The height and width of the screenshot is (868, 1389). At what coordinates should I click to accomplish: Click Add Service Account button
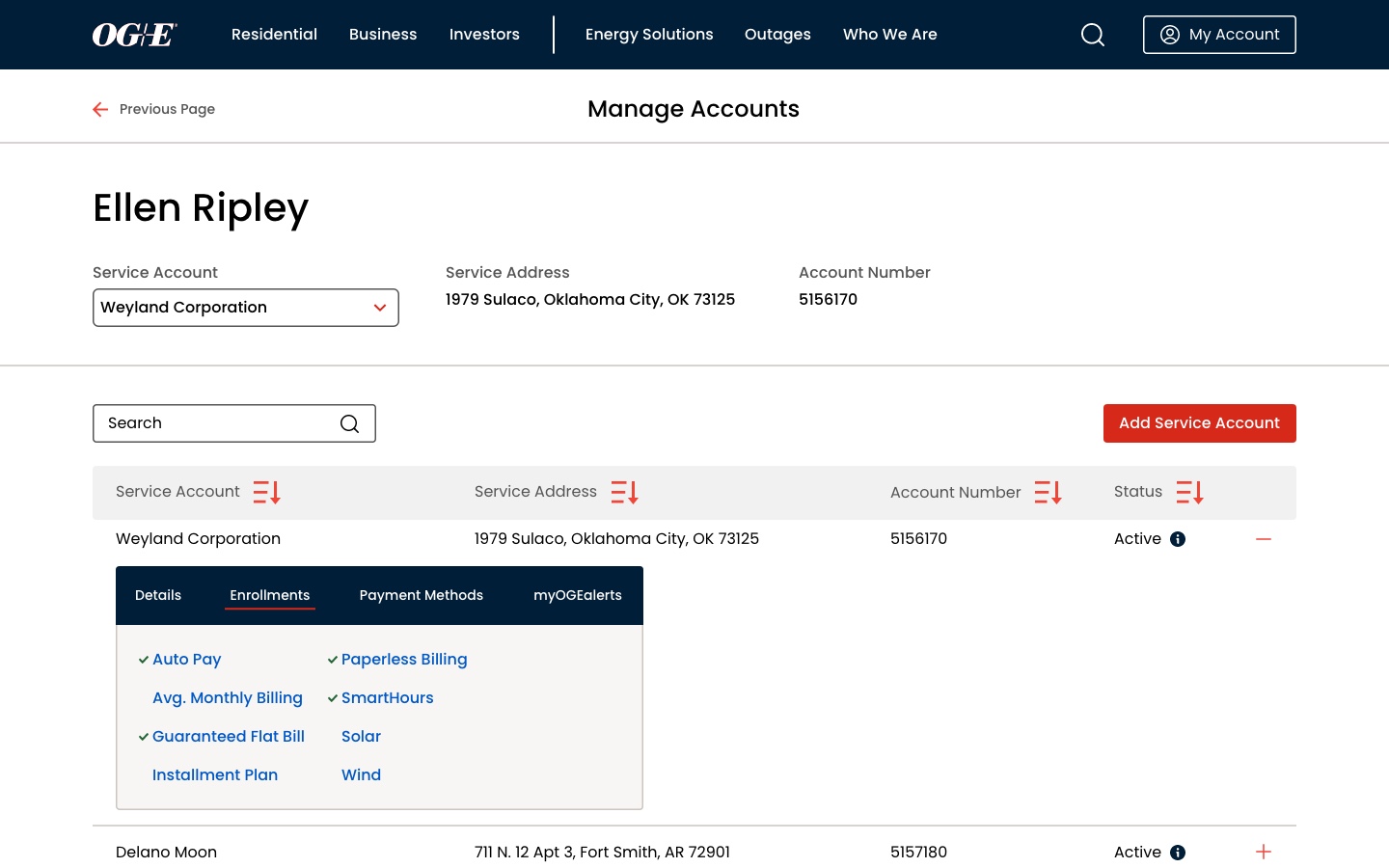[1200, 423]
